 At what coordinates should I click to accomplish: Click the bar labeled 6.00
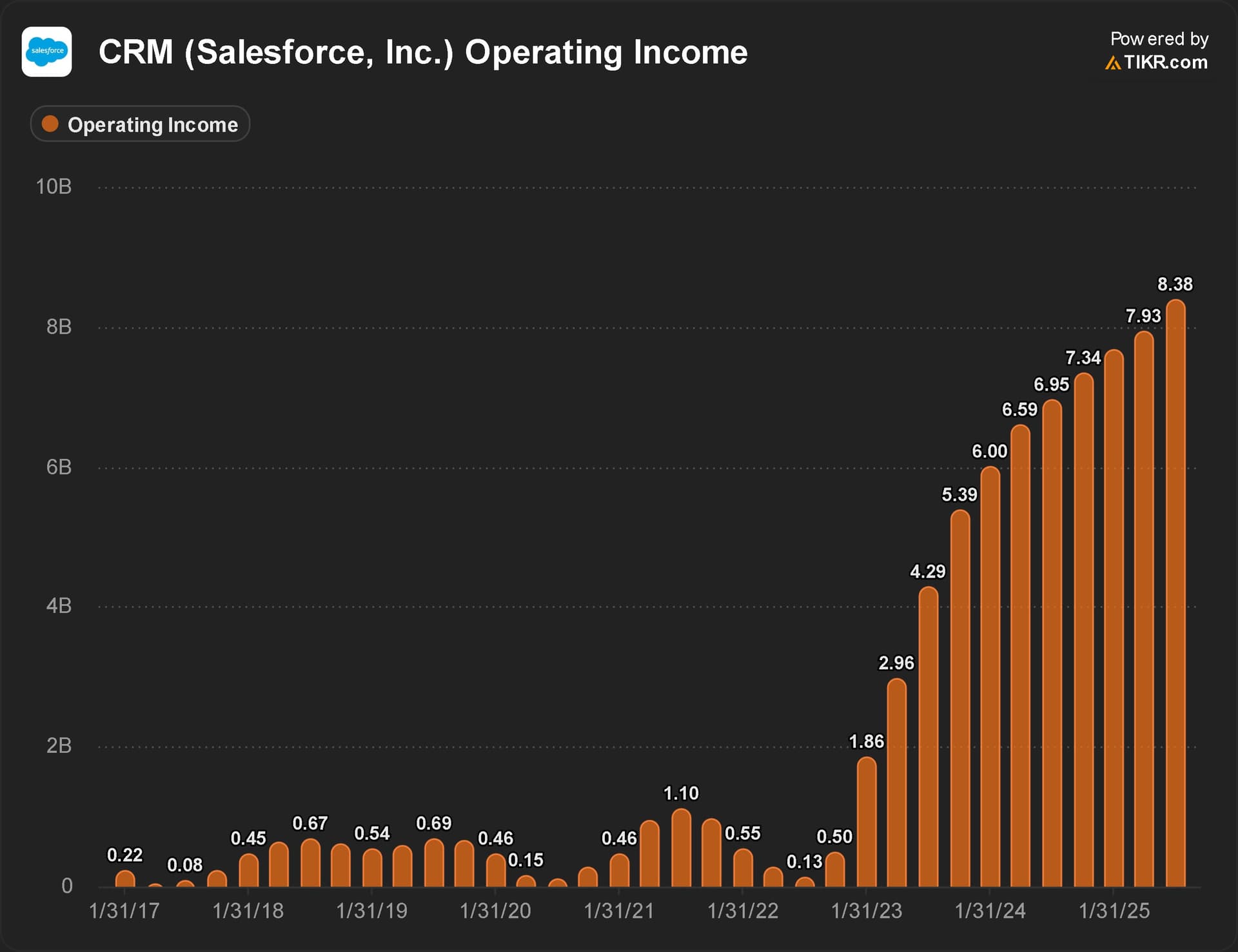coord(990,677)
